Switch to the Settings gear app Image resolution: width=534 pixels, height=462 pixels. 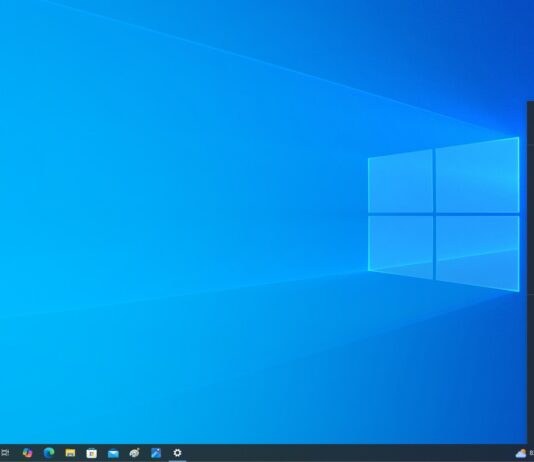pyautogui.click(x=177, y=453)
